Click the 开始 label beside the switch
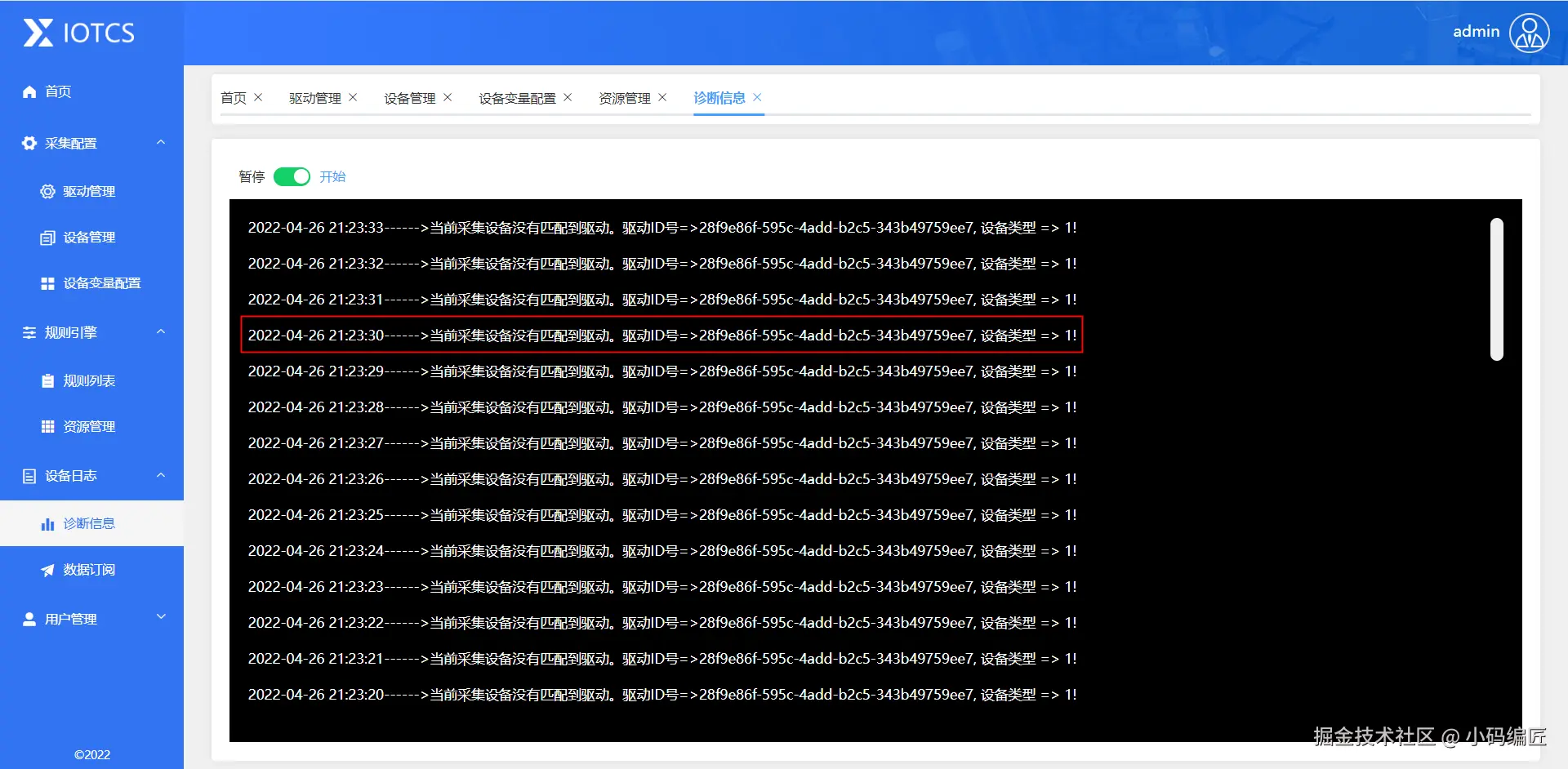 point(332,176)
